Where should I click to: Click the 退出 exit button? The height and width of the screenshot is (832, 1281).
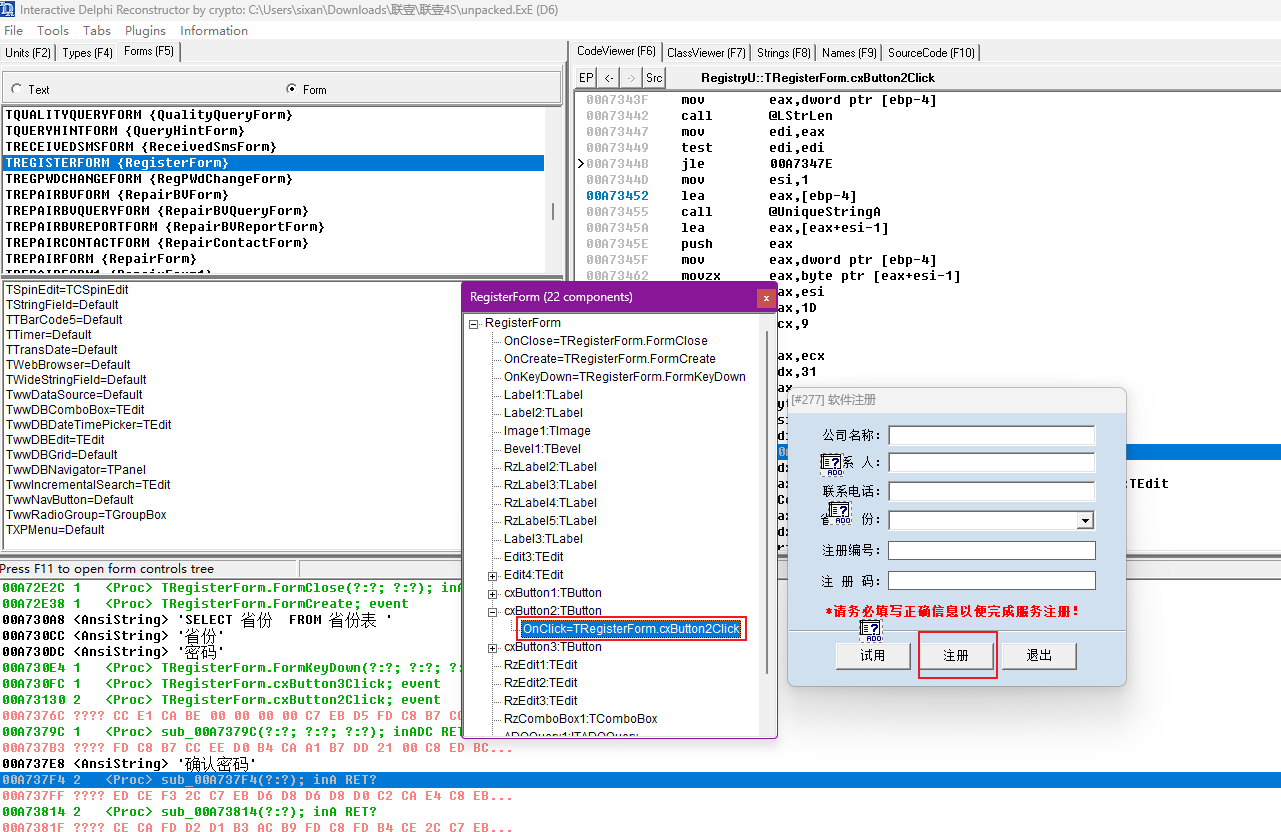tap(1039, 656)
